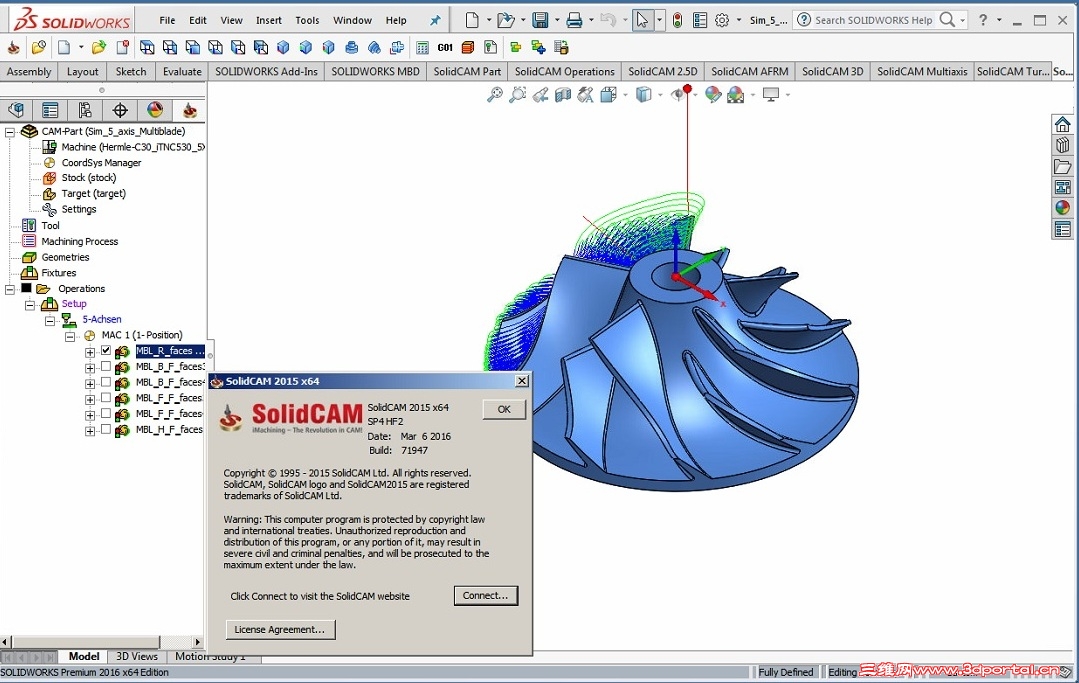This screenshot has width=1079, height=683.
Task: Open the 3D Views bottom tab
Action: click(x=136, y=656)
